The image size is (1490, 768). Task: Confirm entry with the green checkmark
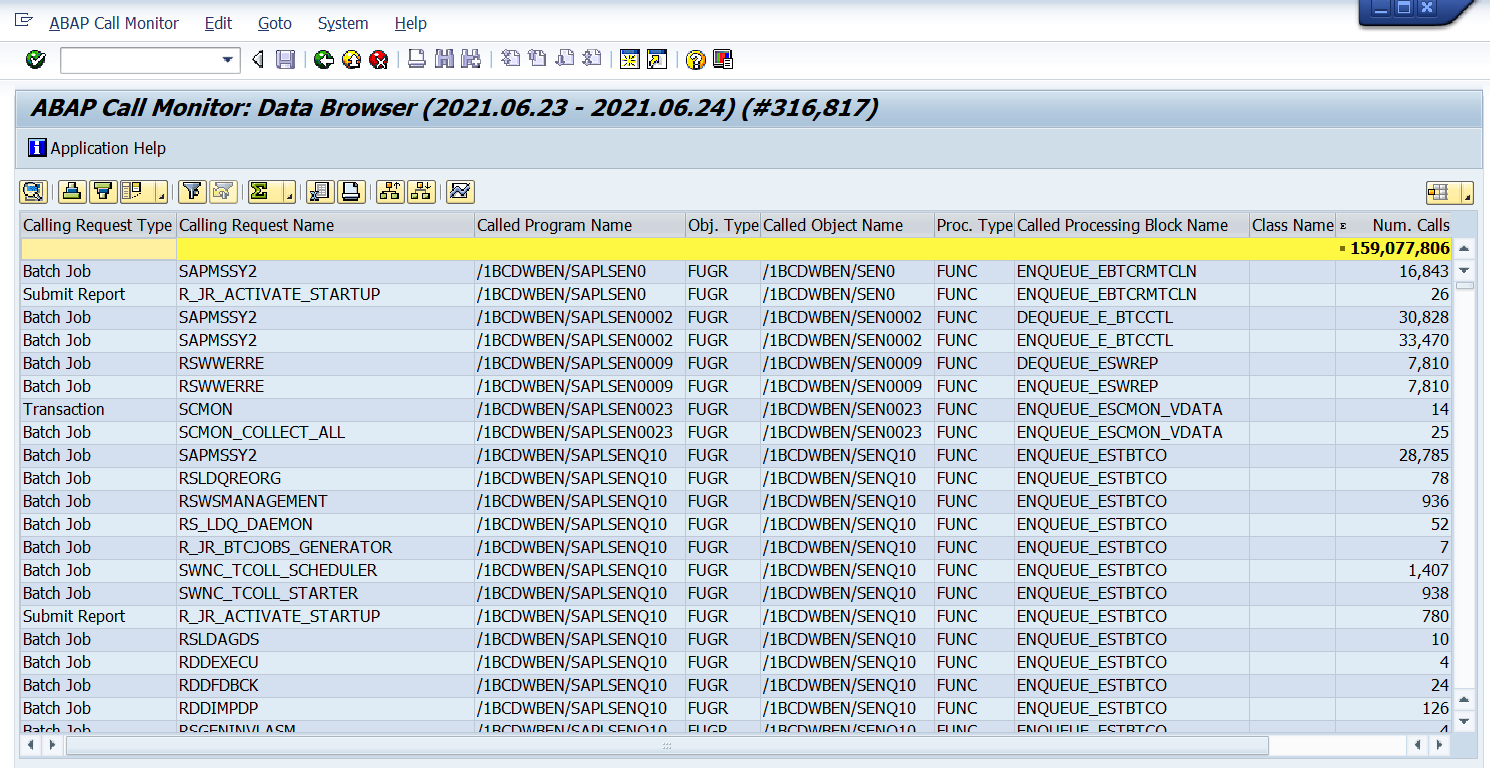(x=34, y=60)
